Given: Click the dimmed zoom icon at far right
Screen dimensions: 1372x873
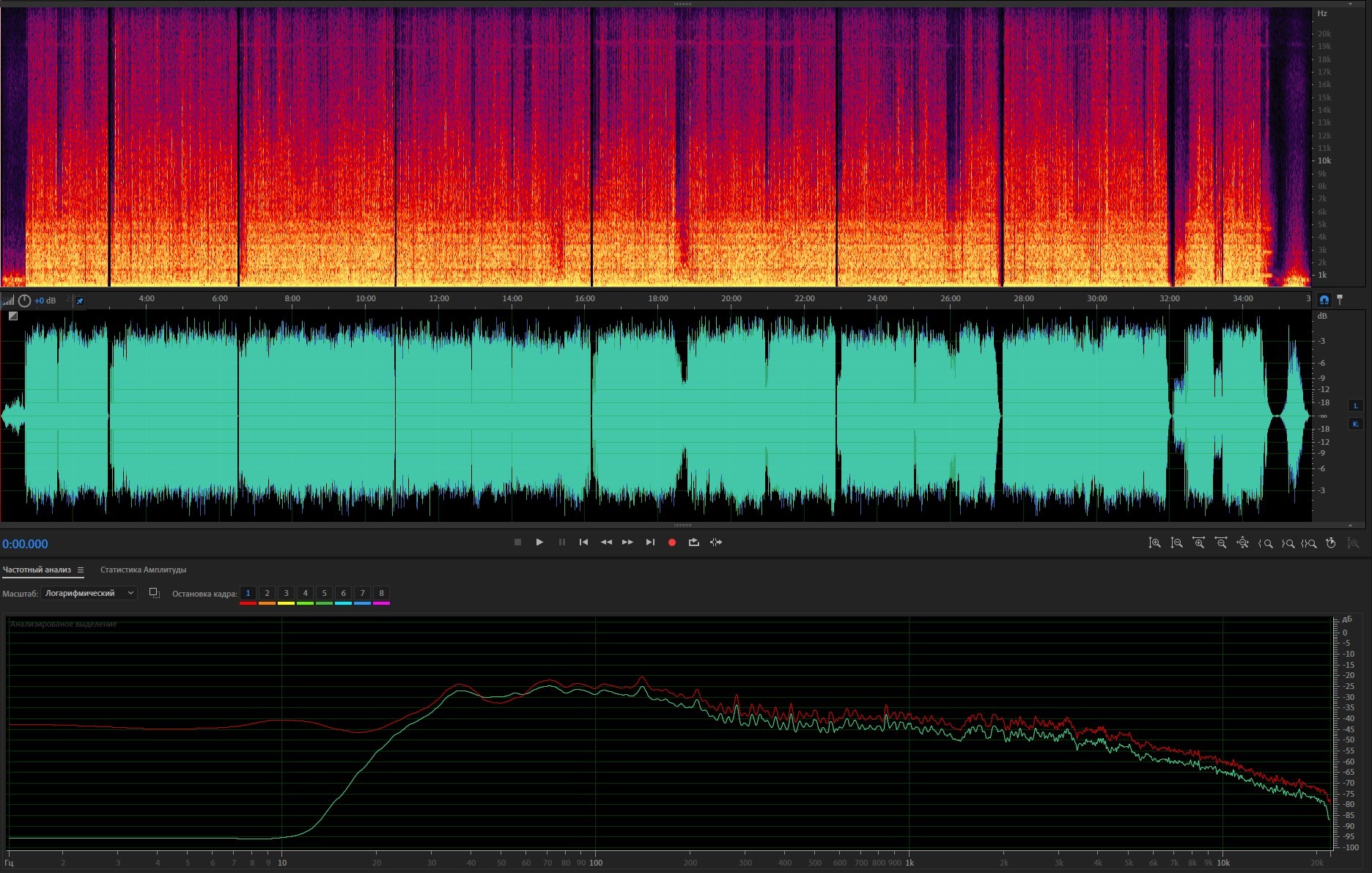Looking at the screenshot, I should coord(1353,543).
